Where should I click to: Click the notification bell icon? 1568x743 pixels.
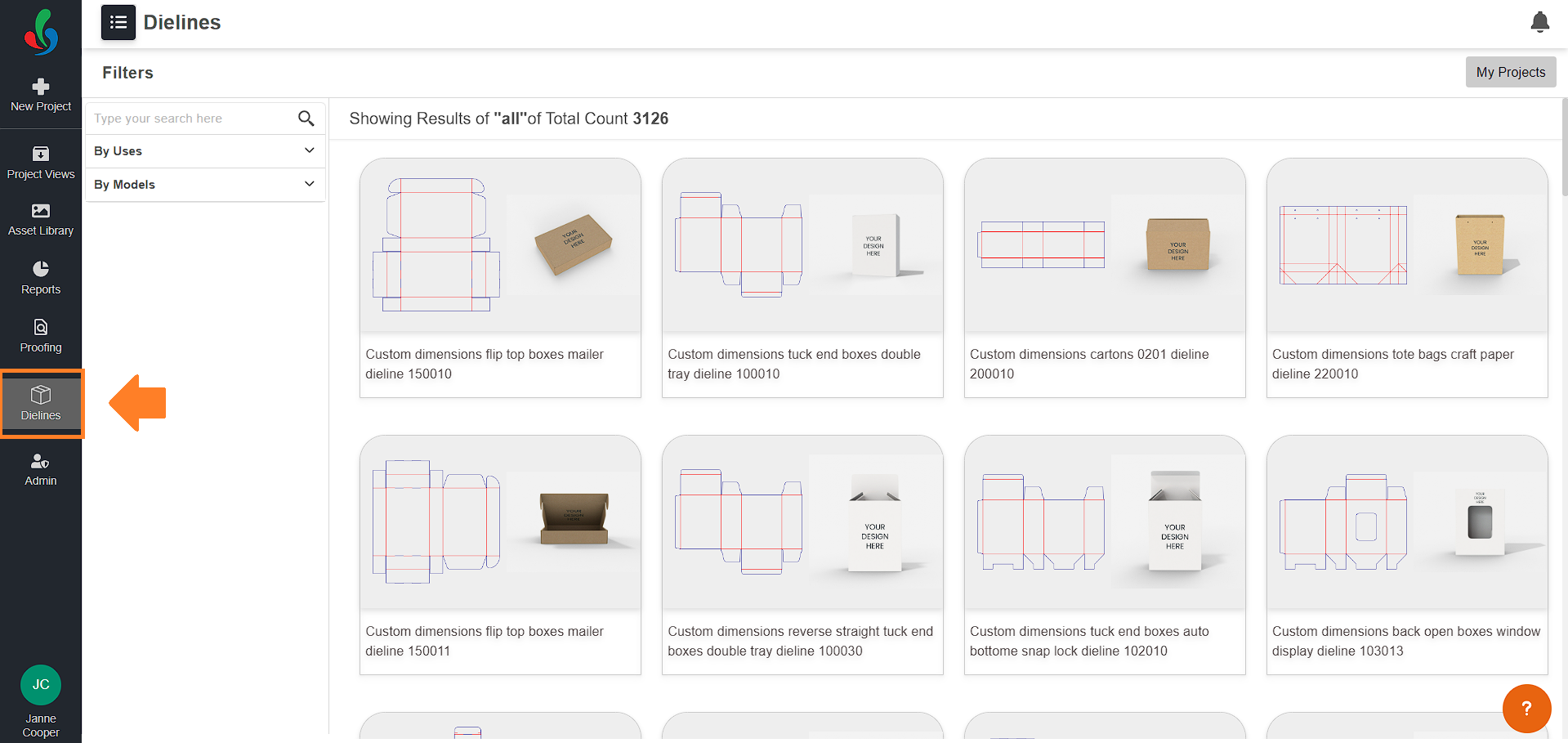[x=1539, y=22]
